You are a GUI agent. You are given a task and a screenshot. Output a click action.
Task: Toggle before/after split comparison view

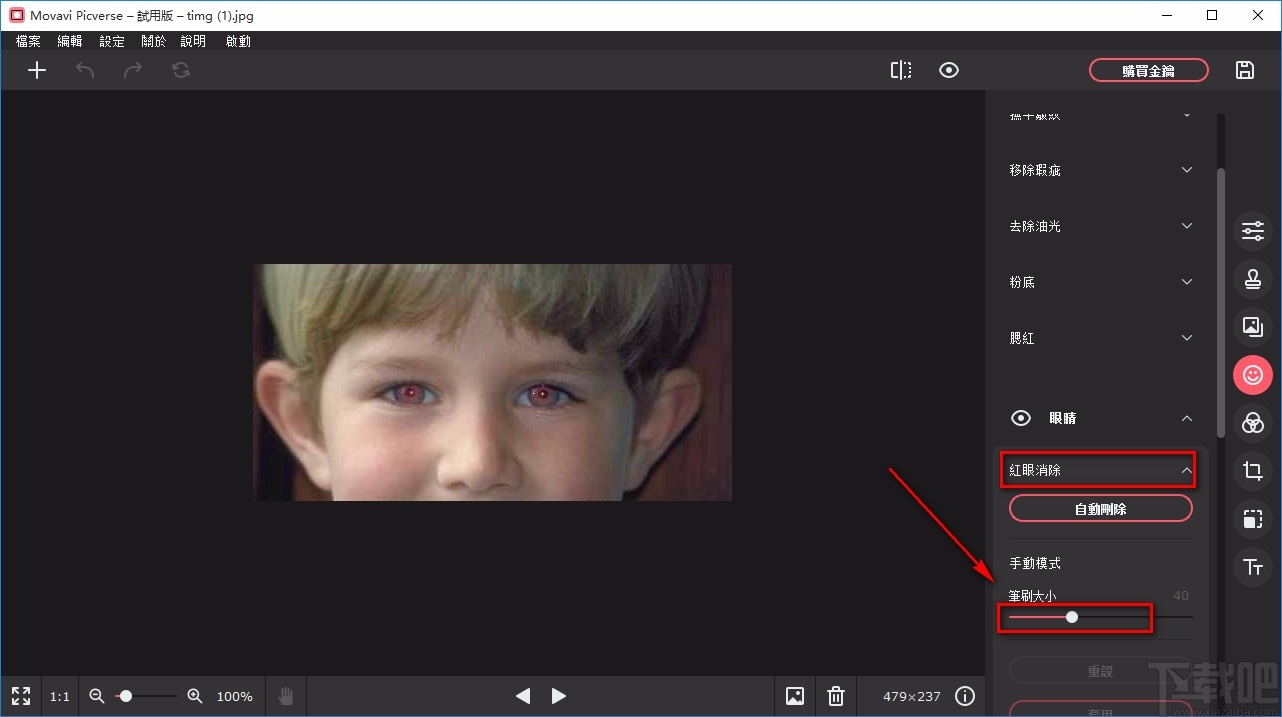901,70
